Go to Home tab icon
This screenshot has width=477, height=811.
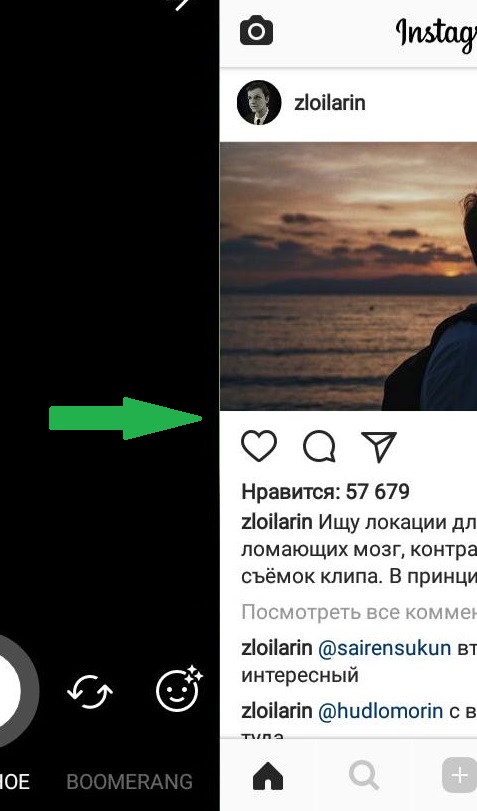click(268, 776)
